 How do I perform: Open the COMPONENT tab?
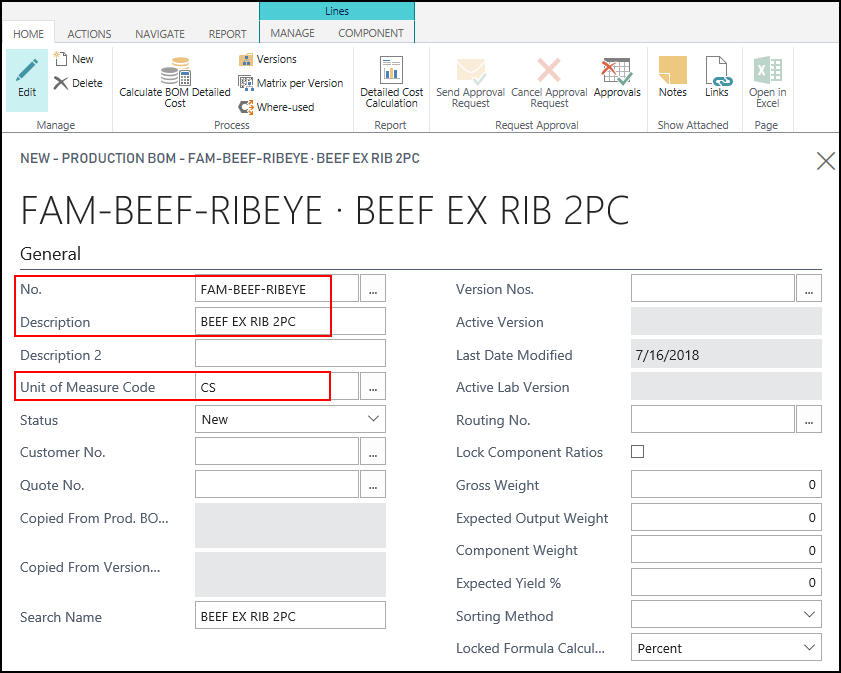point(371,33)
